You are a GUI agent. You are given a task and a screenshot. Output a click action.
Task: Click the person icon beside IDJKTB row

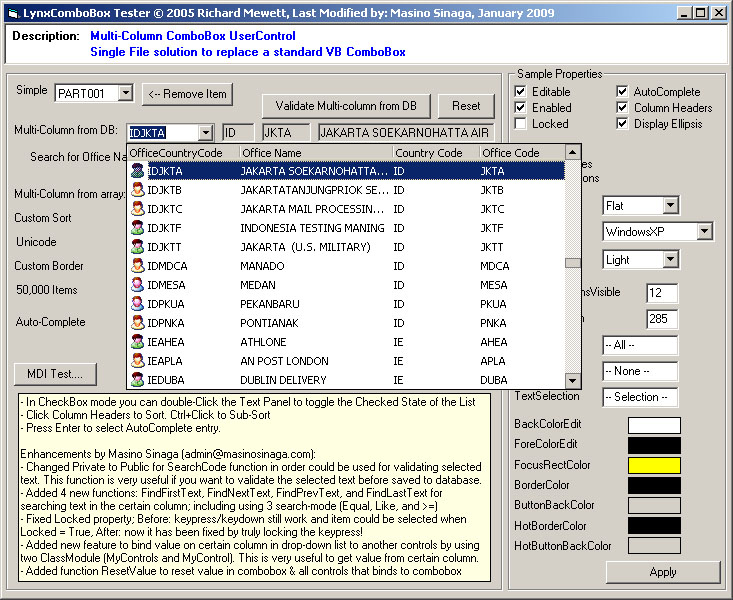pos(138,190)
